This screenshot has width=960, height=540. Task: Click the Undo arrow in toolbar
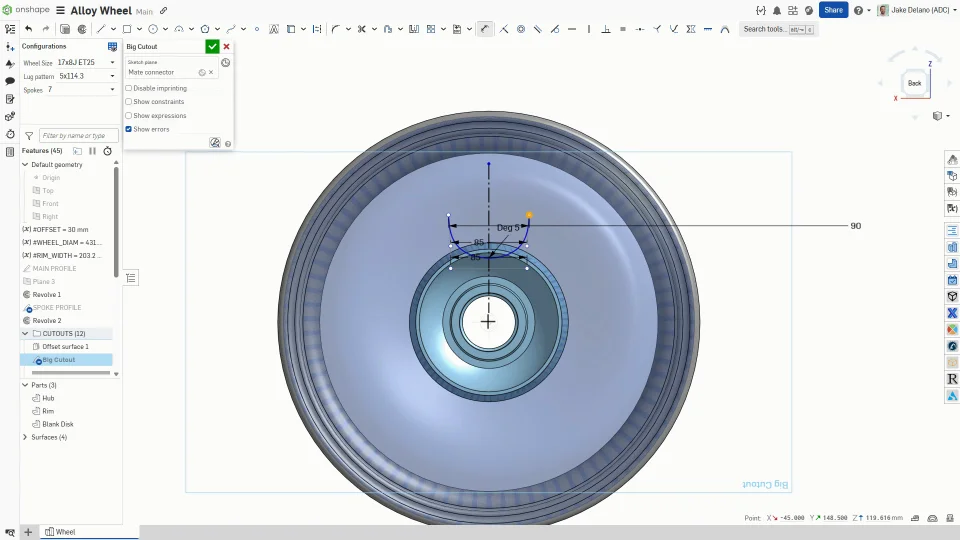click(28, 29)
